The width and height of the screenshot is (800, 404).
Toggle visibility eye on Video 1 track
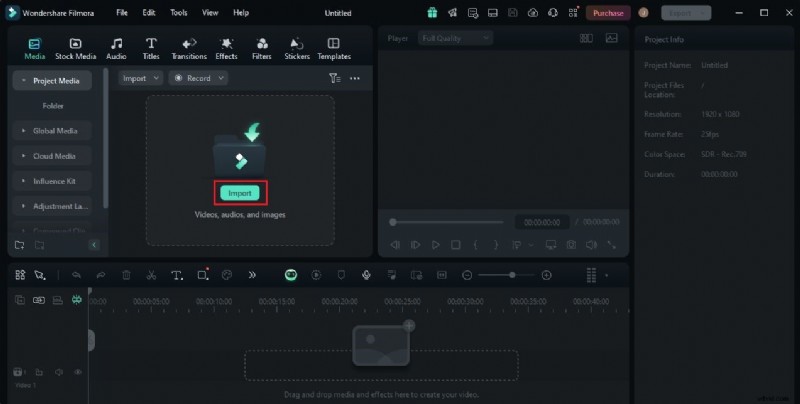pos(78,372)
